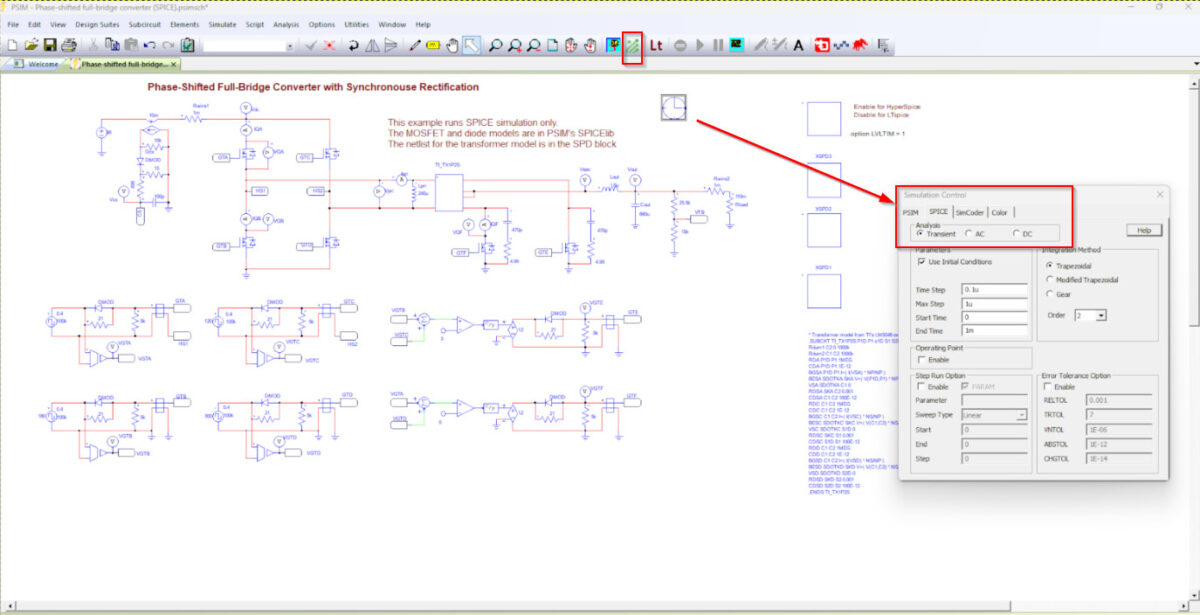Image resolution: width=1200 pixels, height=615 pixels.
Task: Toggle the Use Initial Conditions checkbox
Action: click(921, 262)
